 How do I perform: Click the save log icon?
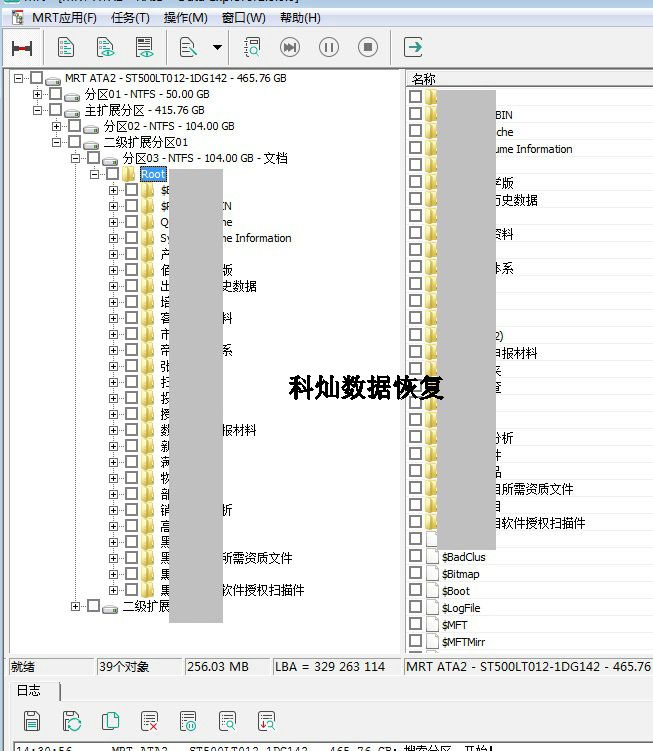pos(32,721)
